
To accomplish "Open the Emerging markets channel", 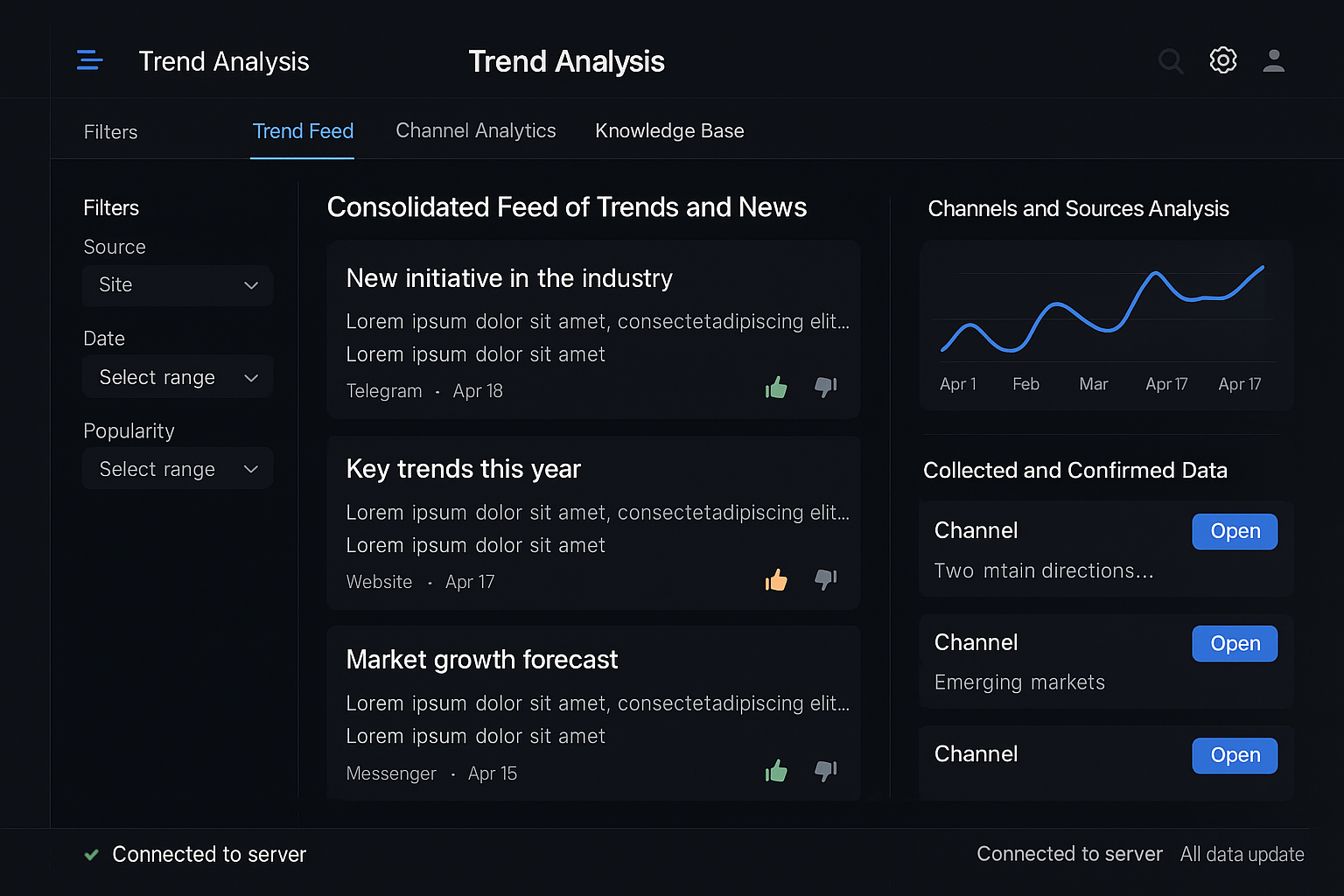I will 1234,644.
